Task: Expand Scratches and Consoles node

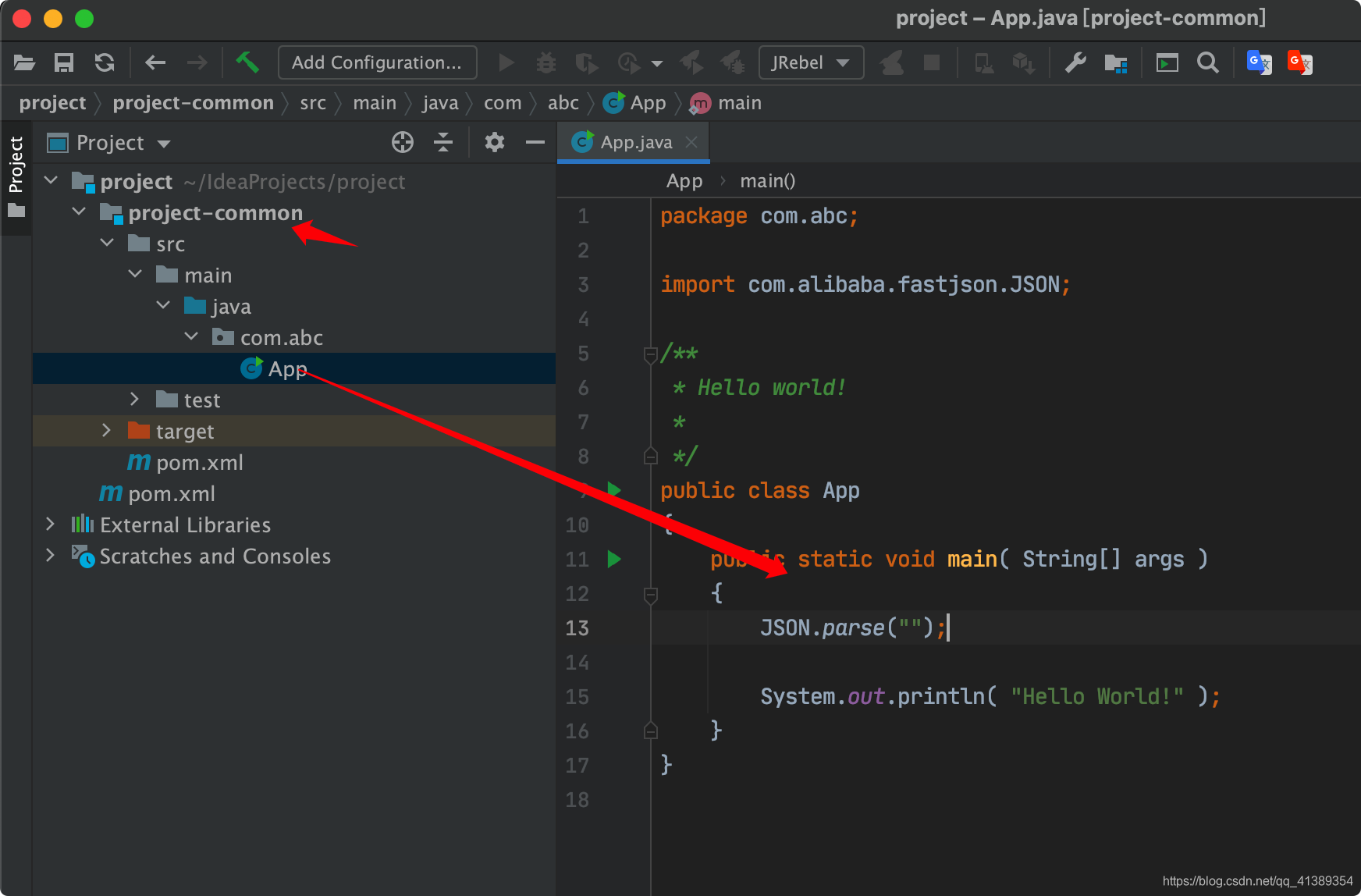Action: pos(50,556)
